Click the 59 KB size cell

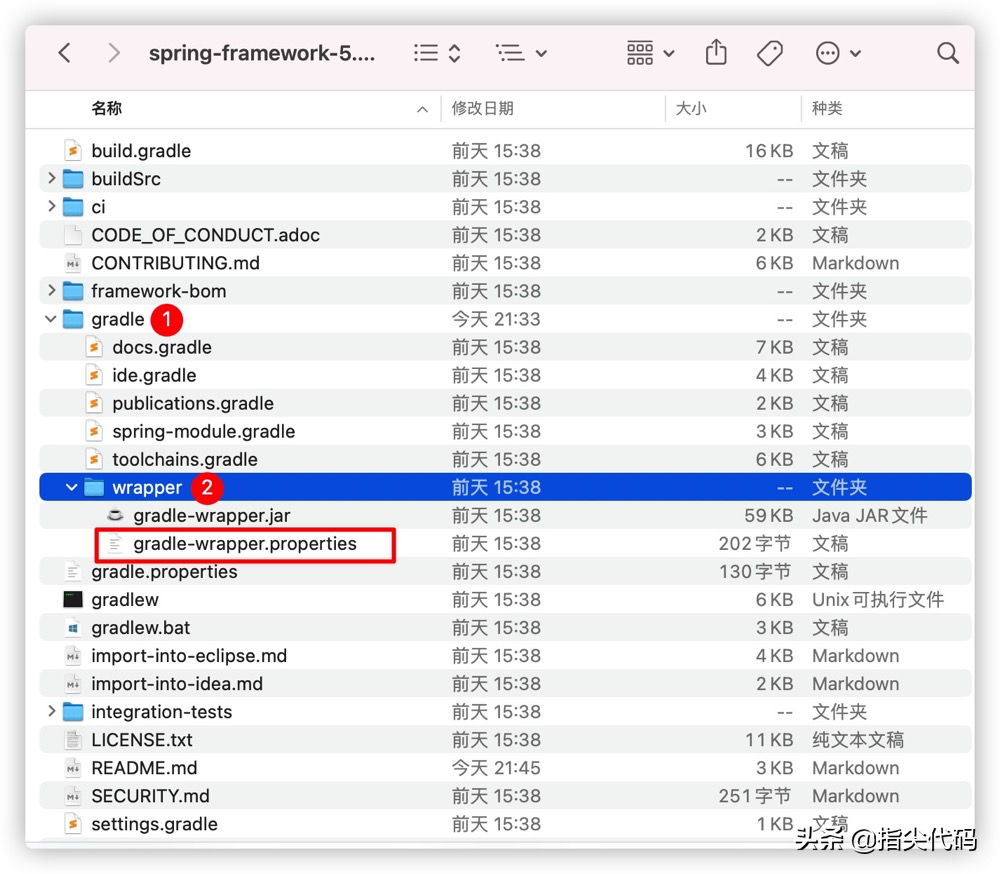(x=768, y=515)
